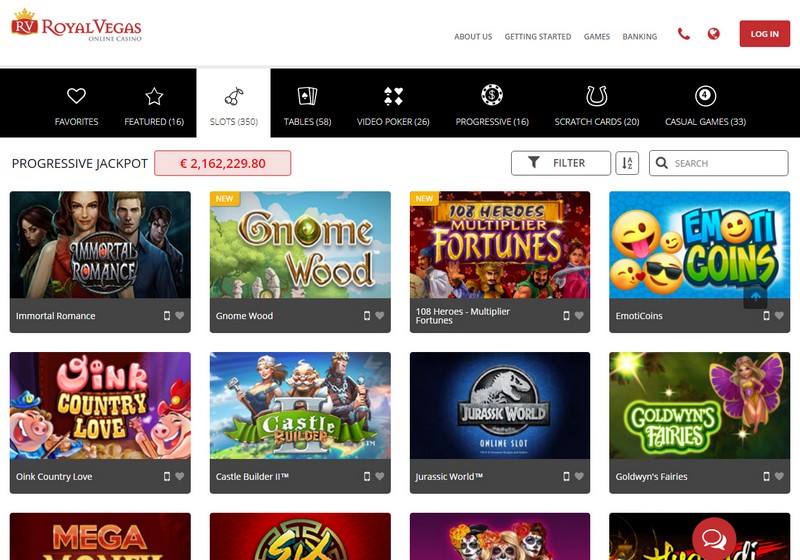Image resolution: width=800 pixels, height=560 pixels.
Task: Open the Filter options button
Action: (561, 163)
